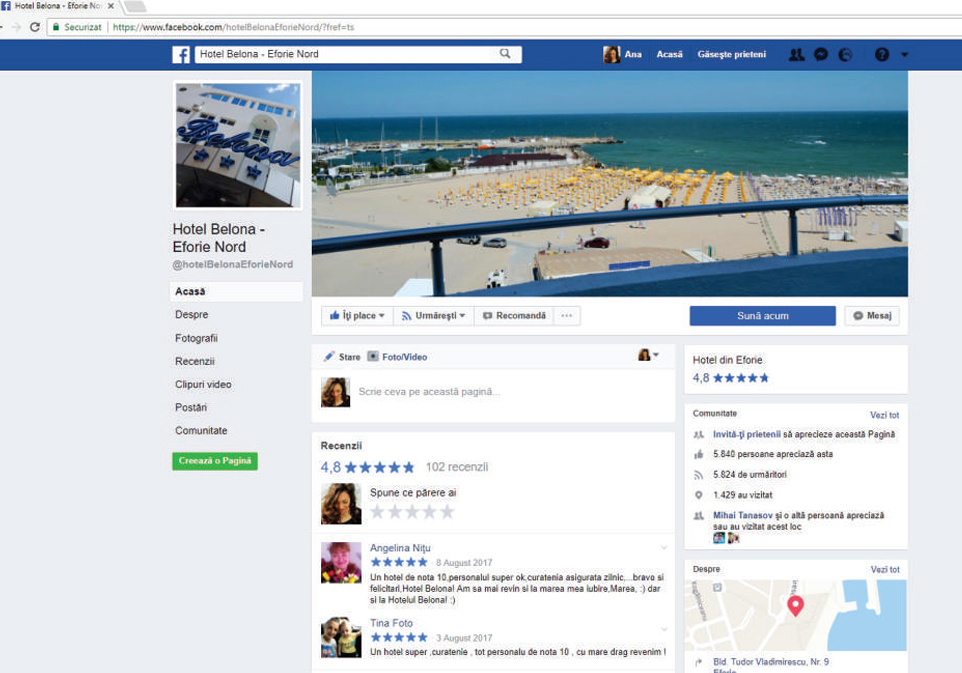Reload the page with browser refresh icon
The height and width of the screenshot is (673, 962).
35,27
